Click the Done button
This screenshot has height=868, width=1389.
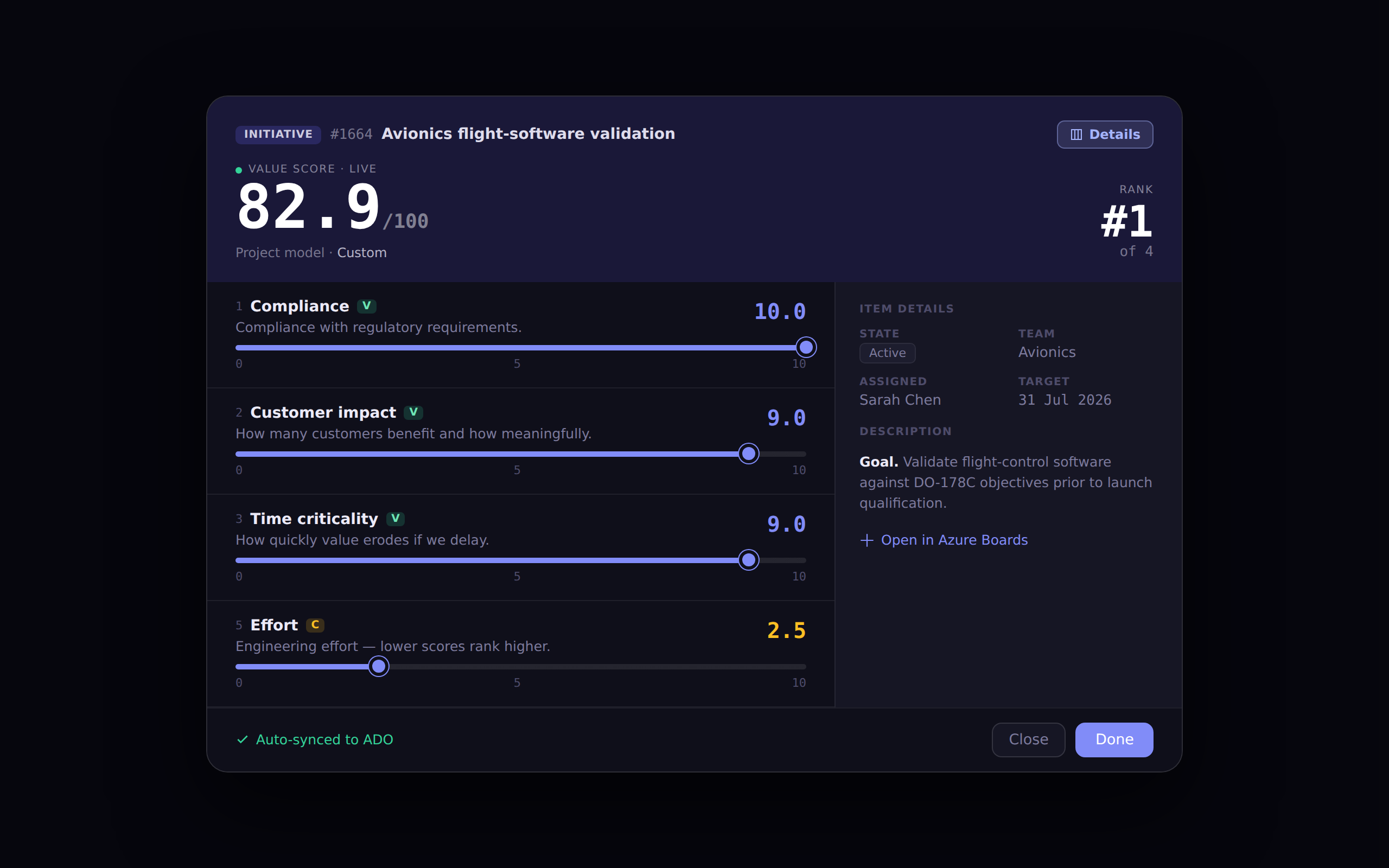pos(1114,739)
